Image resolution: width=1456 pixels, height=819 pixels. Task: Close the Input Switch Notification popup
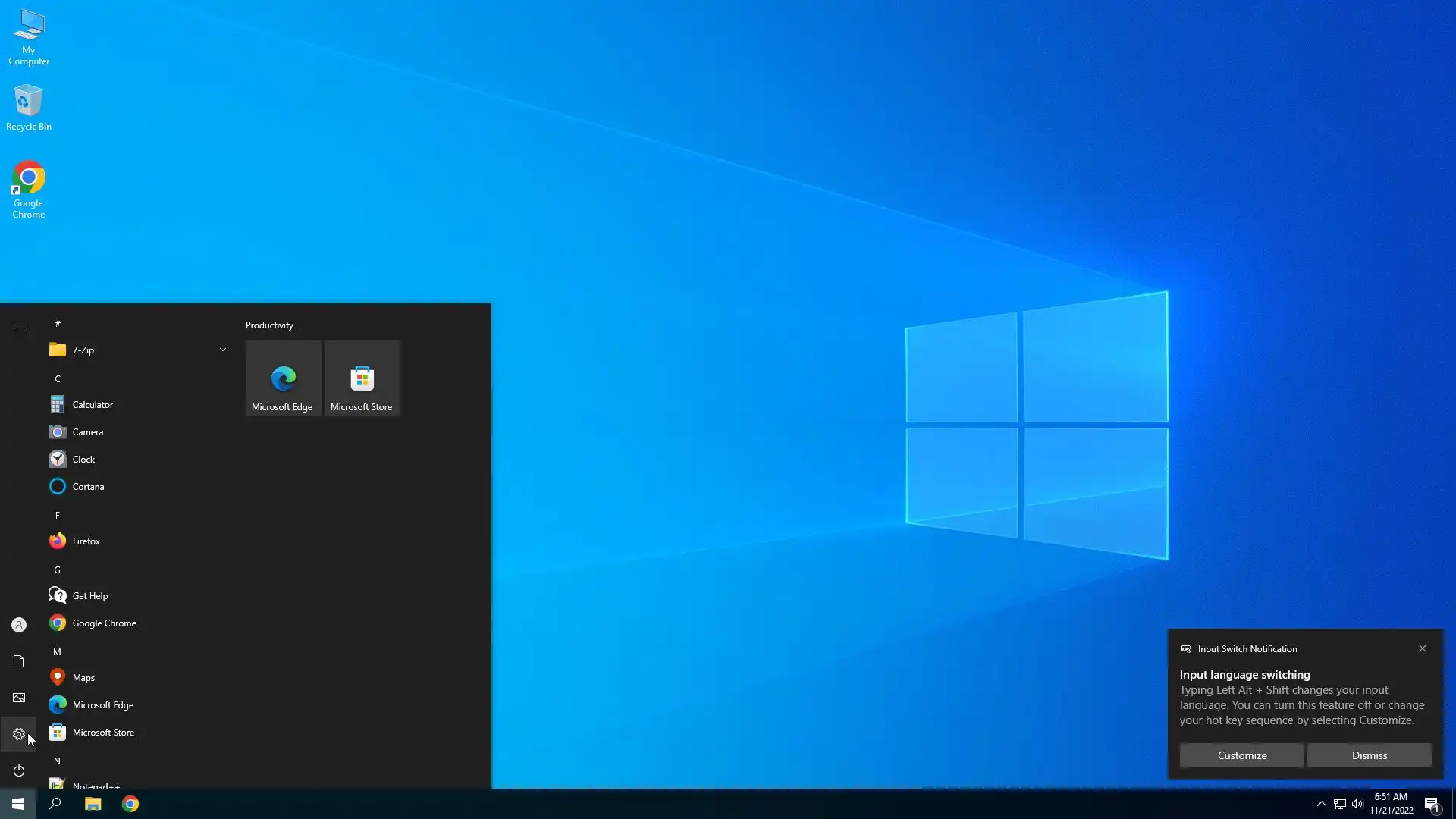(x=1423, y=648)
